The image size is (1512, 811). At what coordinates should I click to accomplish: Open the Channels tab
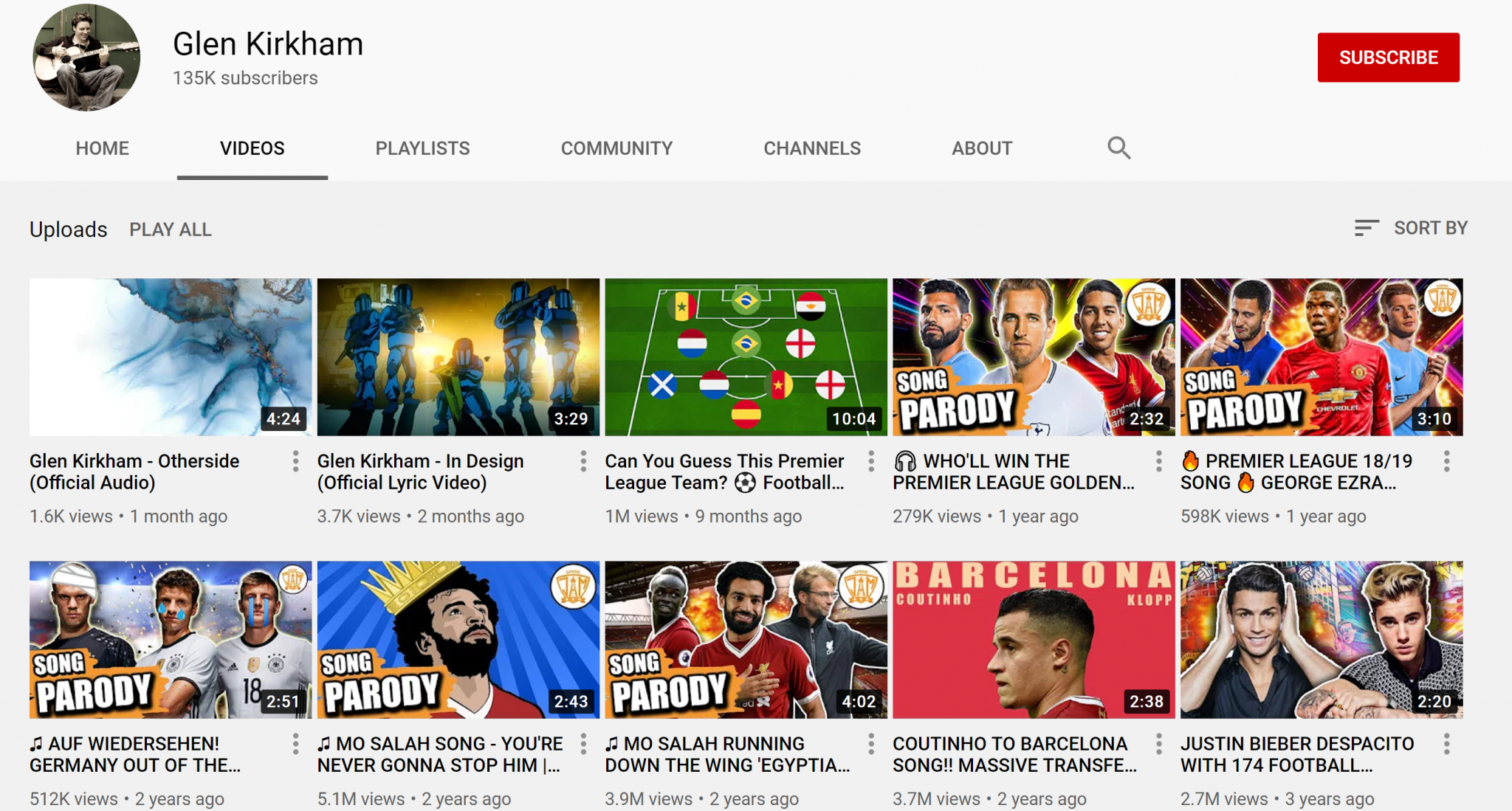coord(812,148)
